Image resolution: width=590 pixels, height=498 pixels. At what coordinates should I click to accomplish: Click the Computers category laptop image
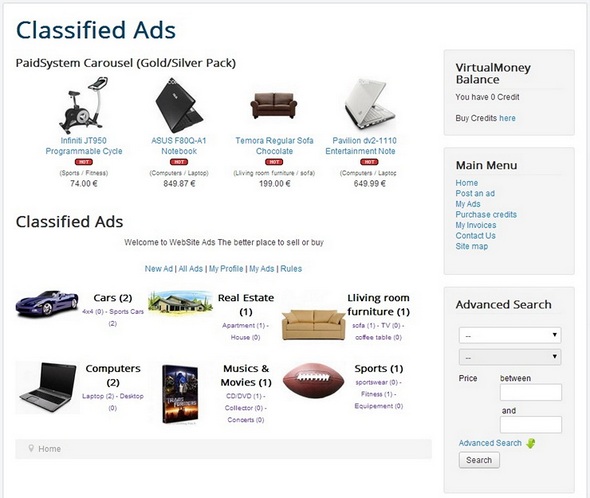coord(47,387)
